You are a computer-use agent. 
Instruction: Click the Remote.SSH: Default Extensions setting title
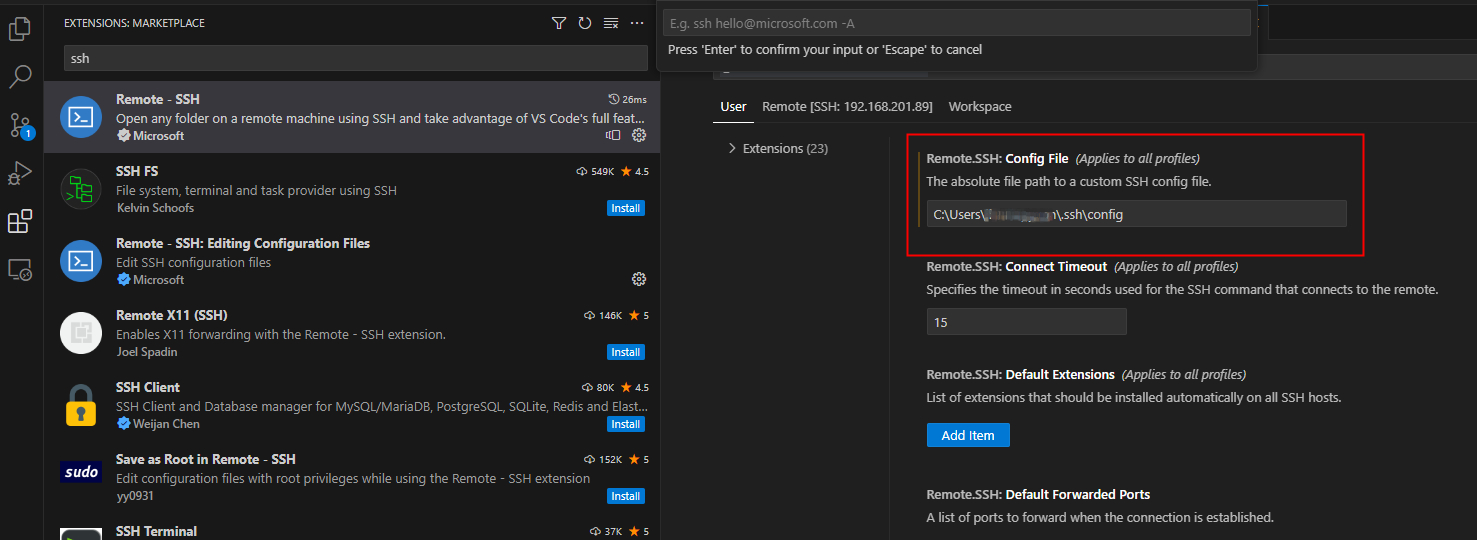pos(1021,374)
